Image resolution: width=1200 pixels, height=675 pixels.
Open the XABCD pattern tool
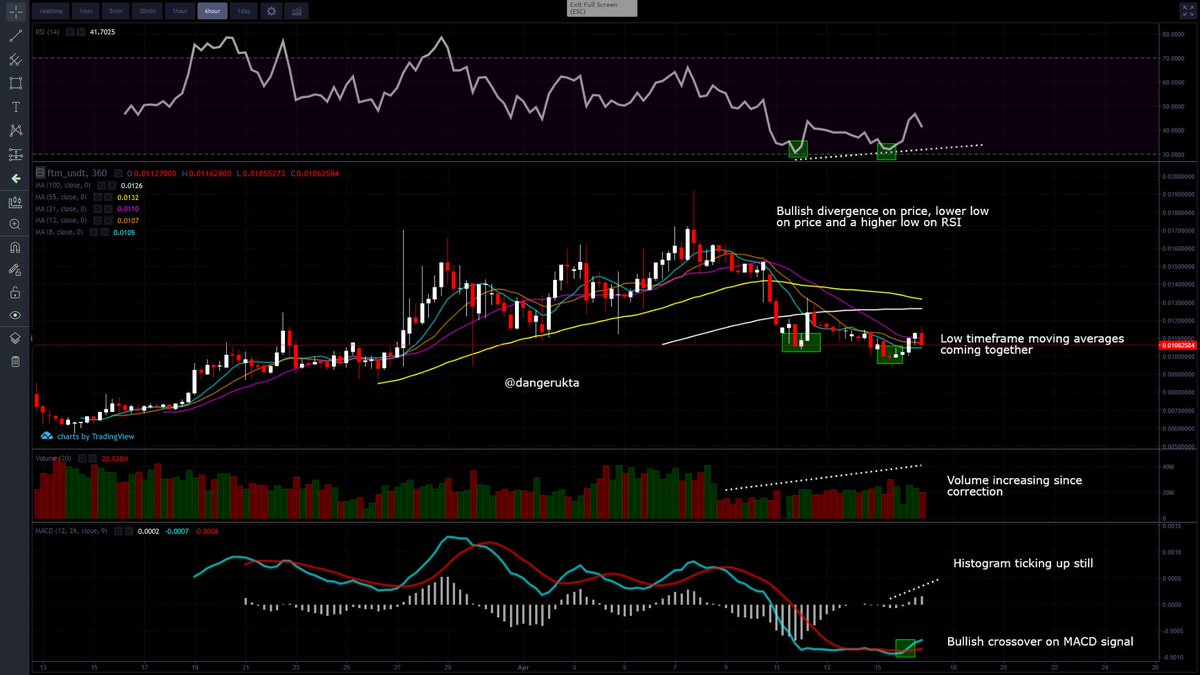pyautogui.click(x=15, y=130)
